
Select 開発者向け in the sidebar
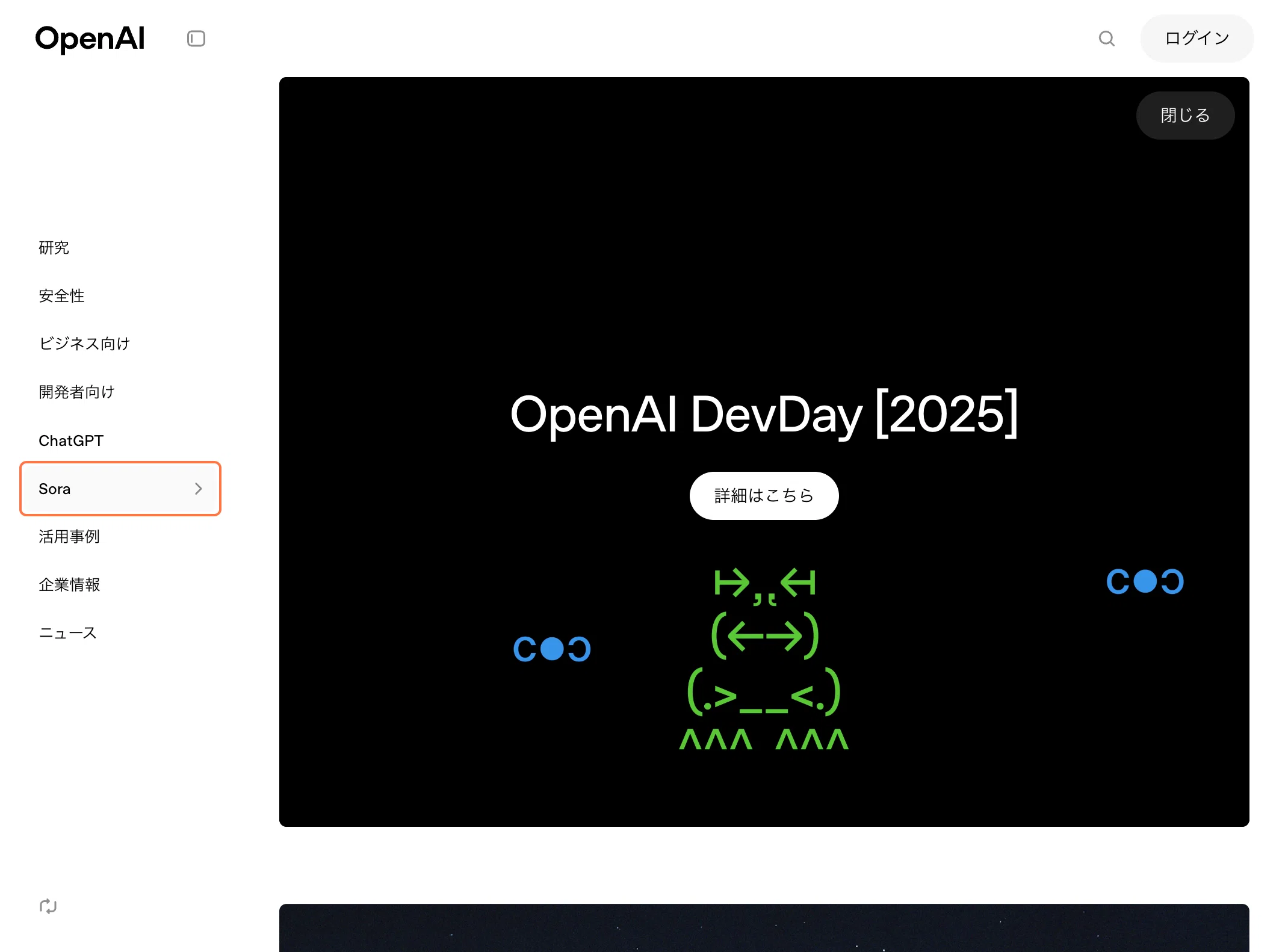click(x=76, y=392)
